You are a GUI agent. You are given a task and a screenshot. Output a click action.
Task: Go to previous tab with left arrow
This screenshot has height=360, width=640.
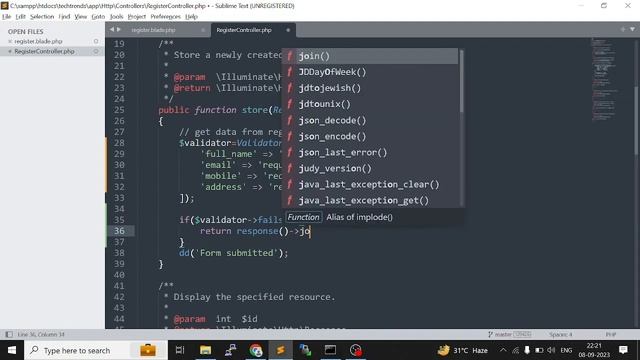click(x=112, y=29)
